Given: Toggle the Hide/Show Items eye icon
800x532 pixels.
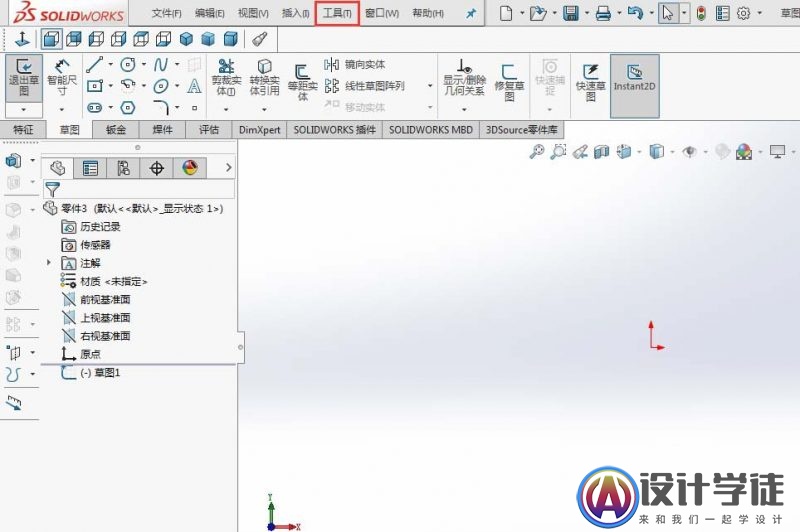Looking at the screenshot, I should tap(690, 151).
